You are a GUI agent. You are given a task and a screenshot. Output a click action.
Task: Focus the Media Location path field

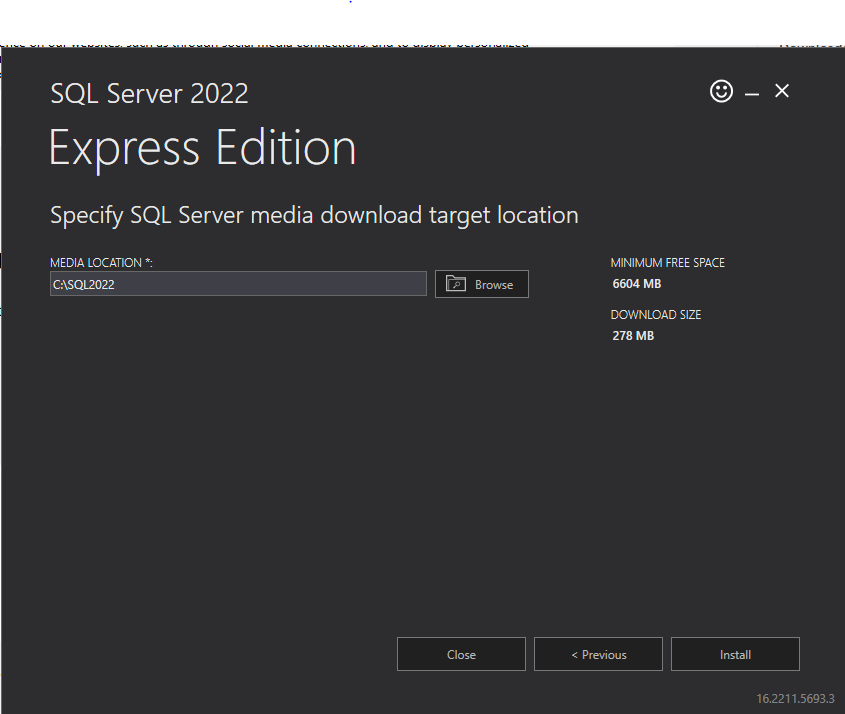click(238, 283)
